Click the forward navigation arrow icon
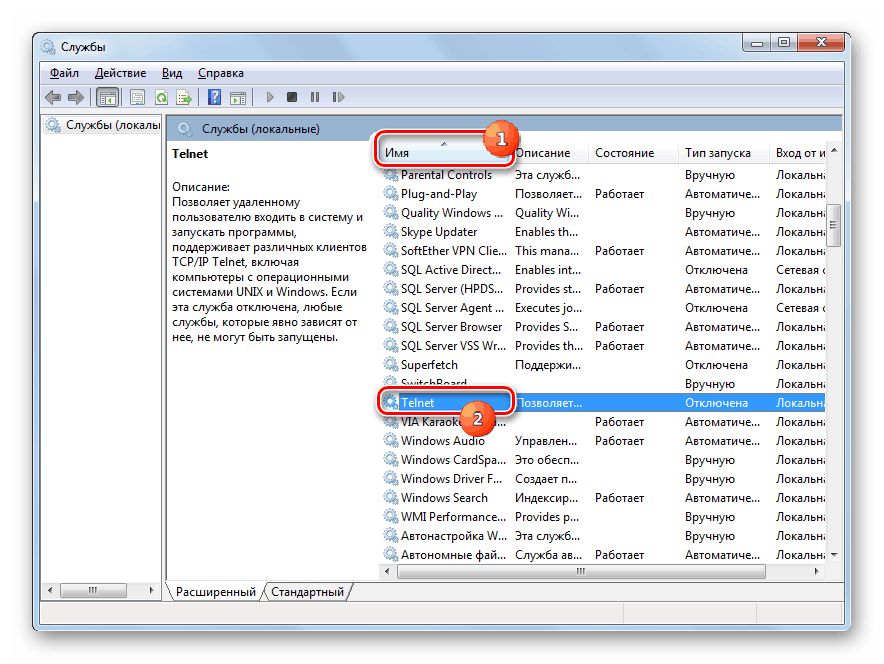The image size is (884, 664). tap(77, 97)
